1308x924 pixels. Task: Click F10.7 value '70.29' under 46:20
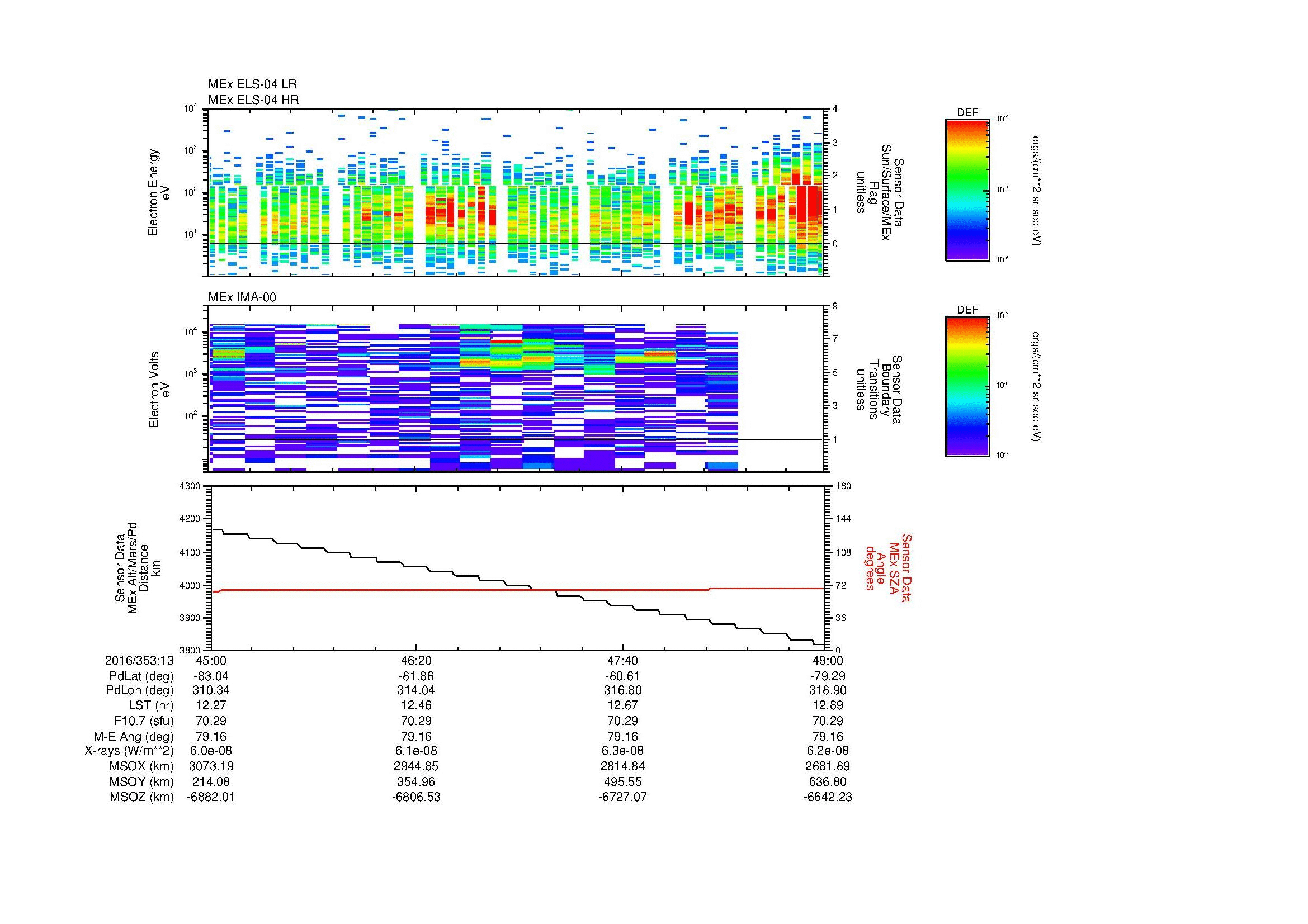tap(417, 721)
